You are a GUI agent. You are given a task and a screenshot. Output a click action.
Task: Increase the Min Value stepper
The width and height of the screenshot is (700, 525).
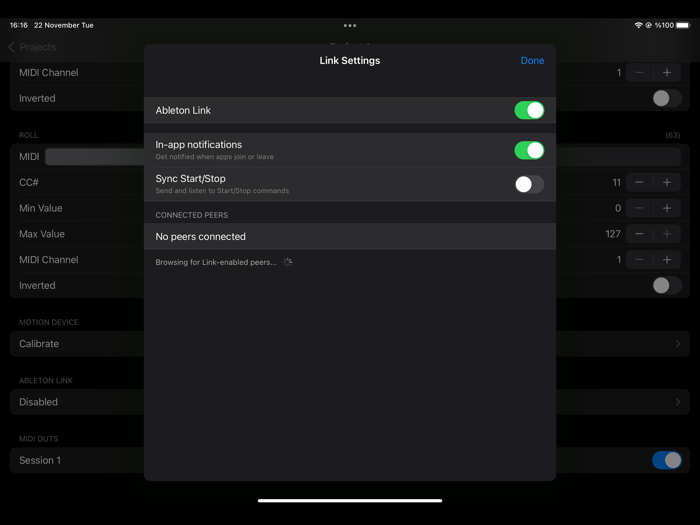point(667,208)
